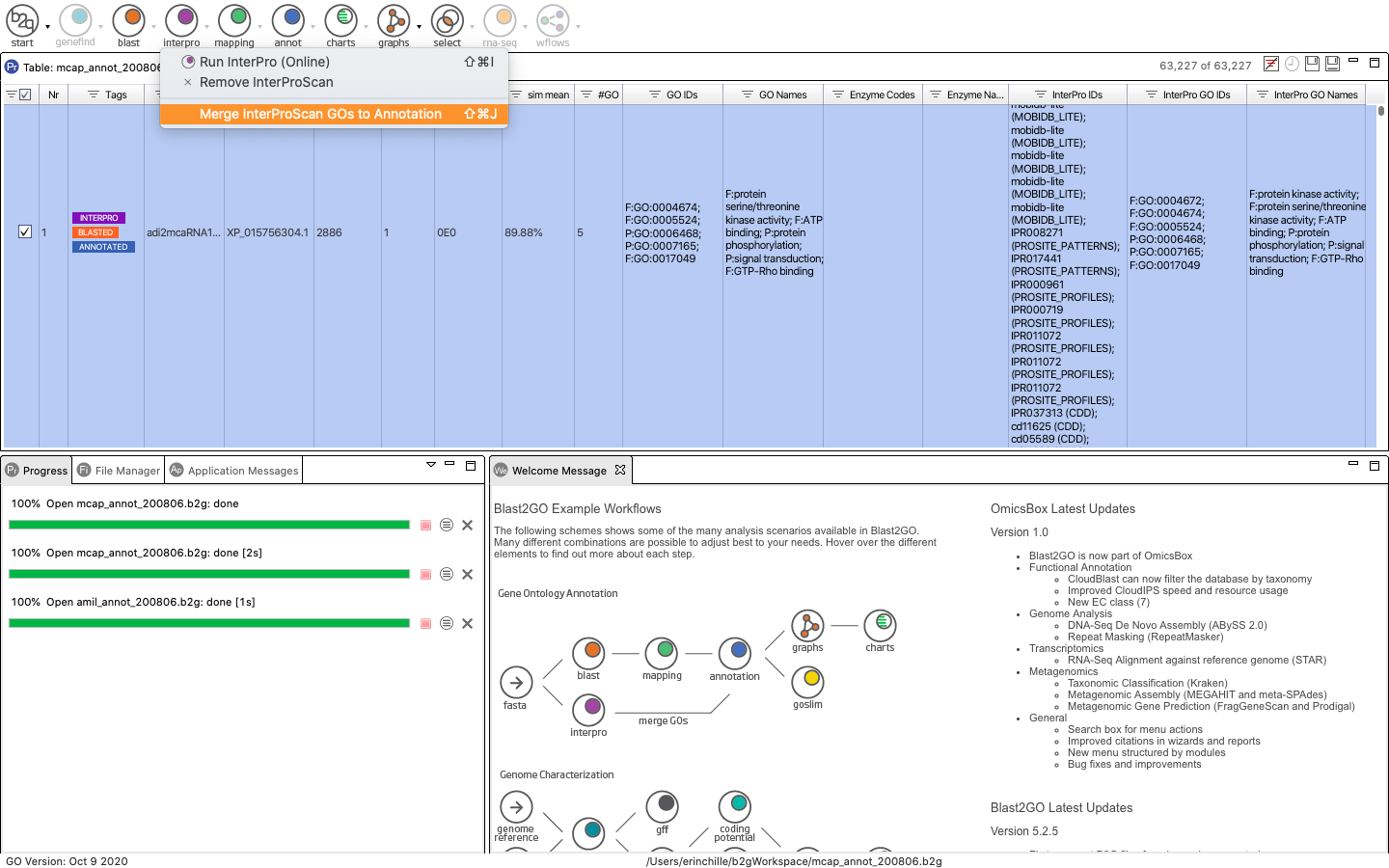Open the annot dropdown arrow

[x=313, y=27]
